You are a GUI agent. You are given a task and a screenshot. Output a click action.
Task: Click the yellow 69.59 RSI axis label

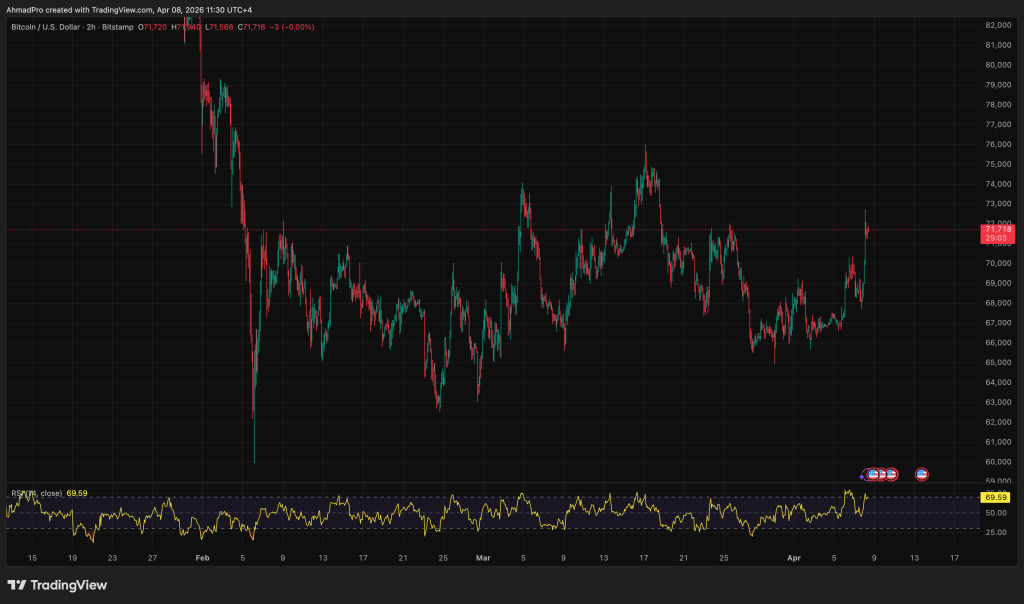[x=995, y=497]
